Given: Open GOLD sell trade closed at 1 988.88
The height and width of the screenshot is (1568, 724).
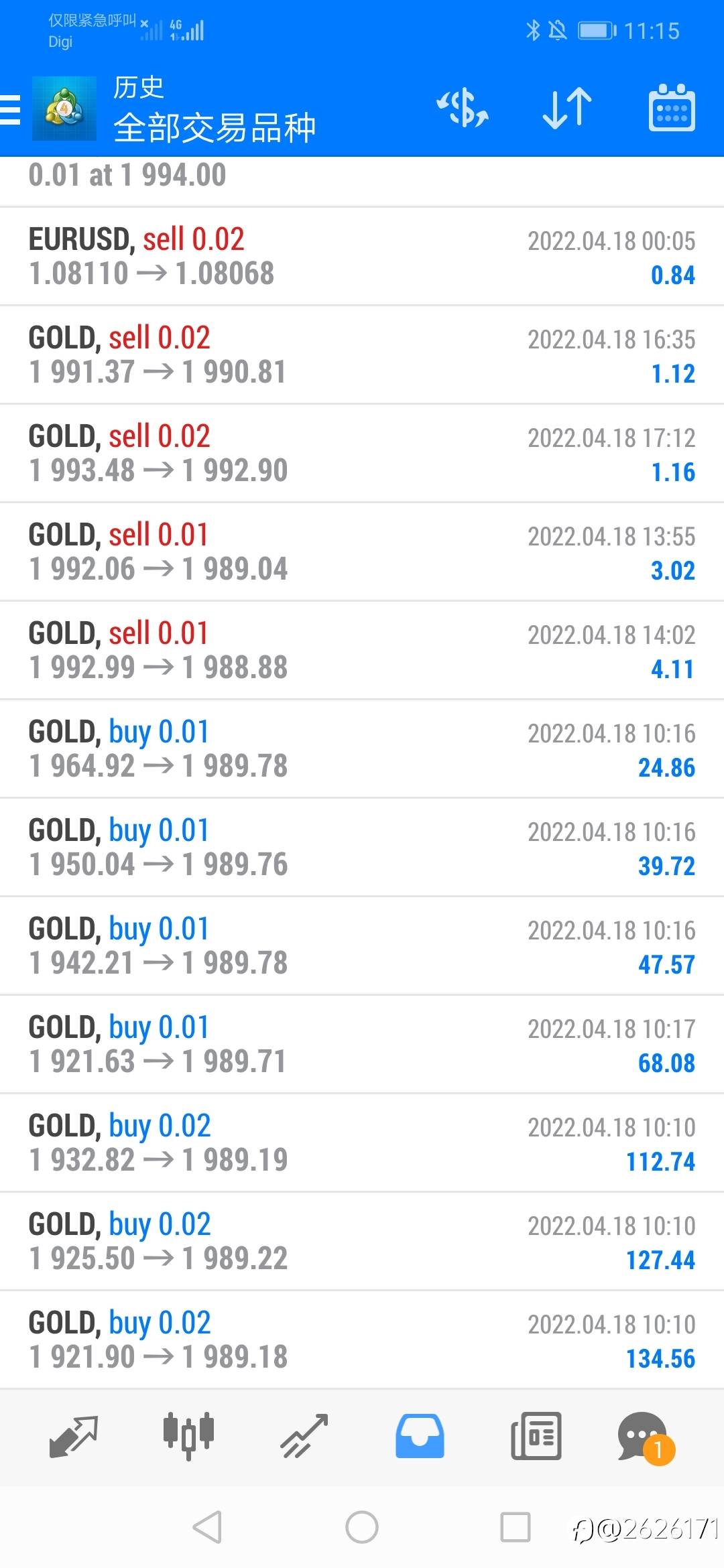Looking at the screenshot, I should (362, 651).
